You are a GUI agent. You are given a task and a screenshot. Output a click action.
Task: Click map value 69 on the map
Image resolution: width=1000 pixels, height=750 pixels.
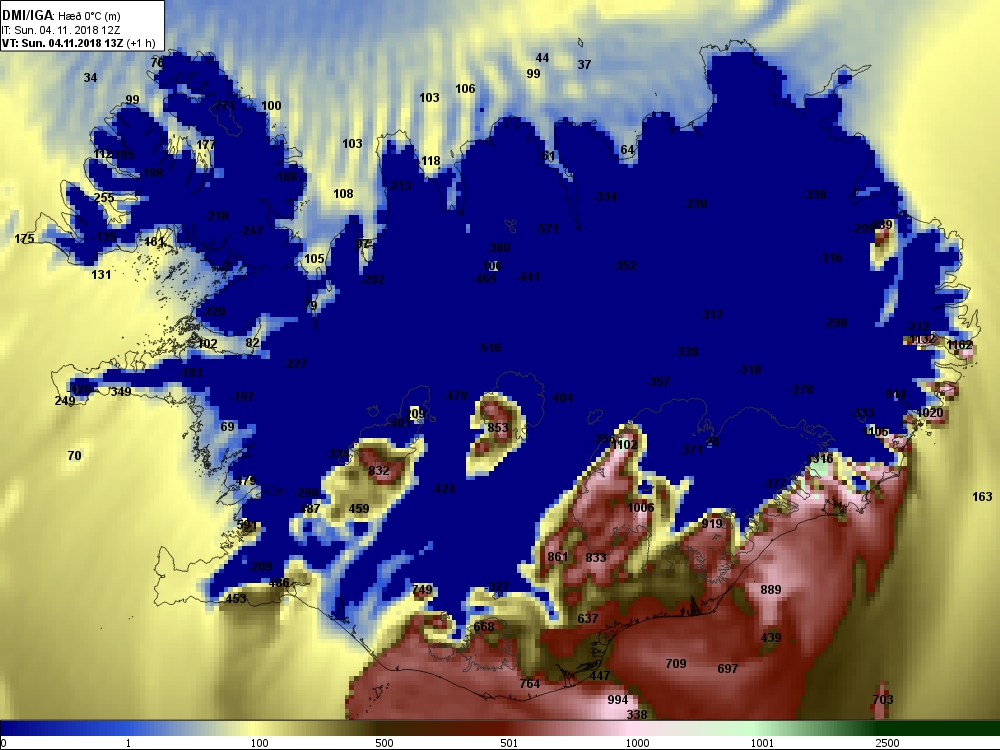[228, 427]
